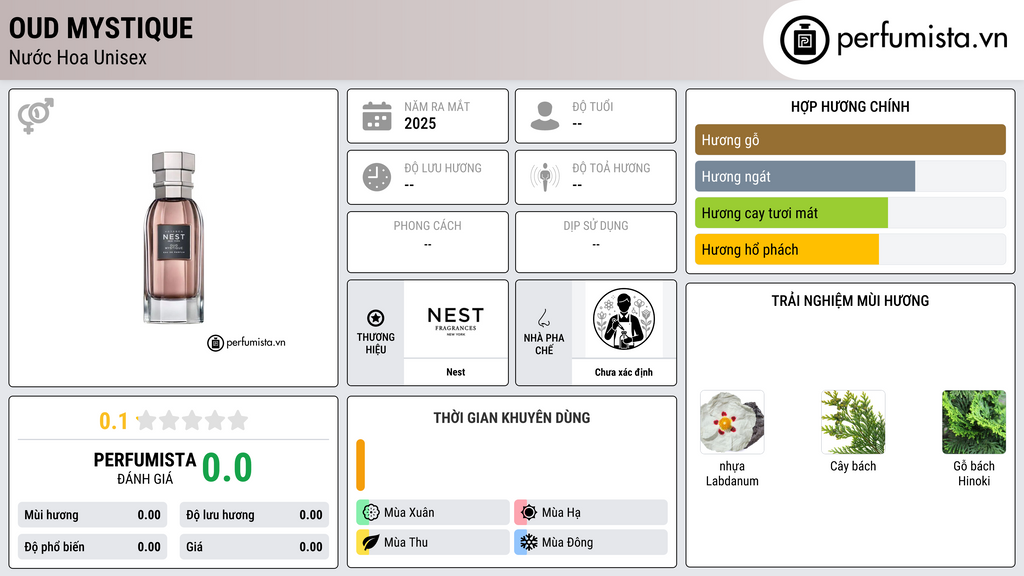Select the Mùa Xuân season button
Screen dimensions: 1024x576
(433, 513)
